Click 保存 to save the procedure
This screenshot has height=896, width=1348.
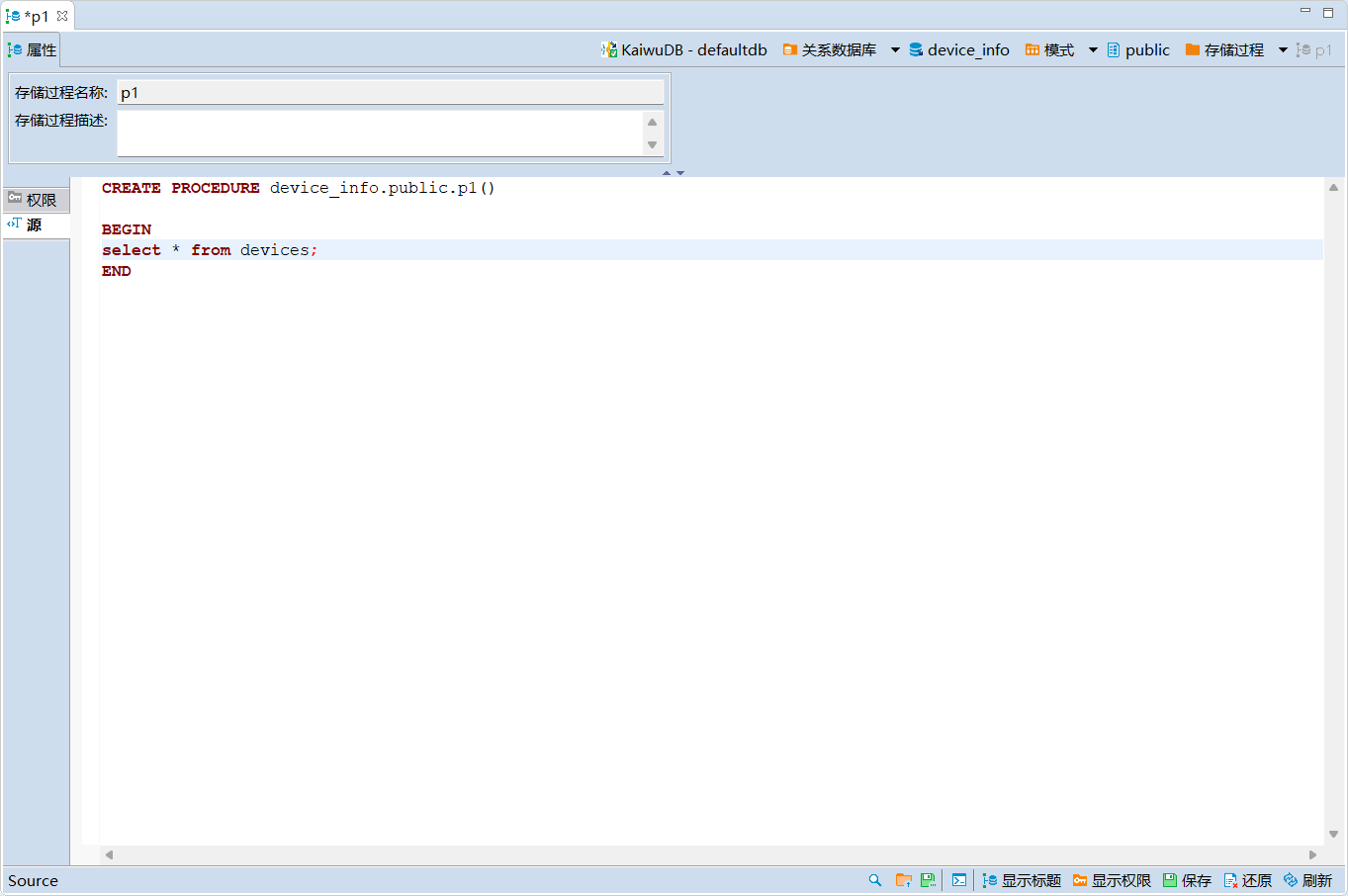click(x=1187, y=880)
